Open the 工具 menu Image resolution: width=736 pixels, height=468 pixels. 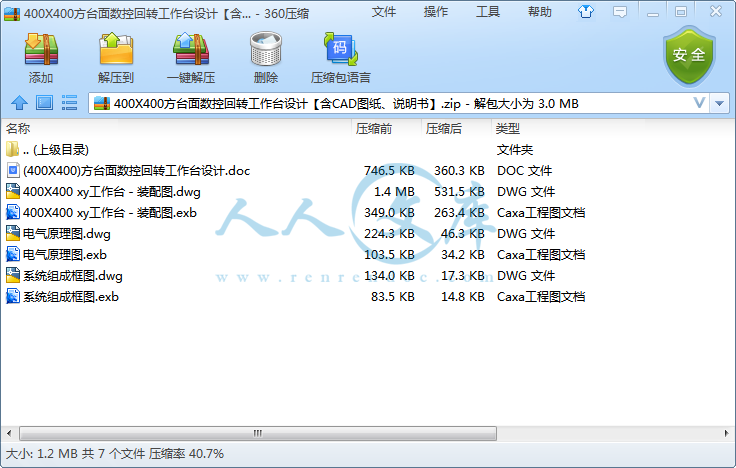click(488, 12)
